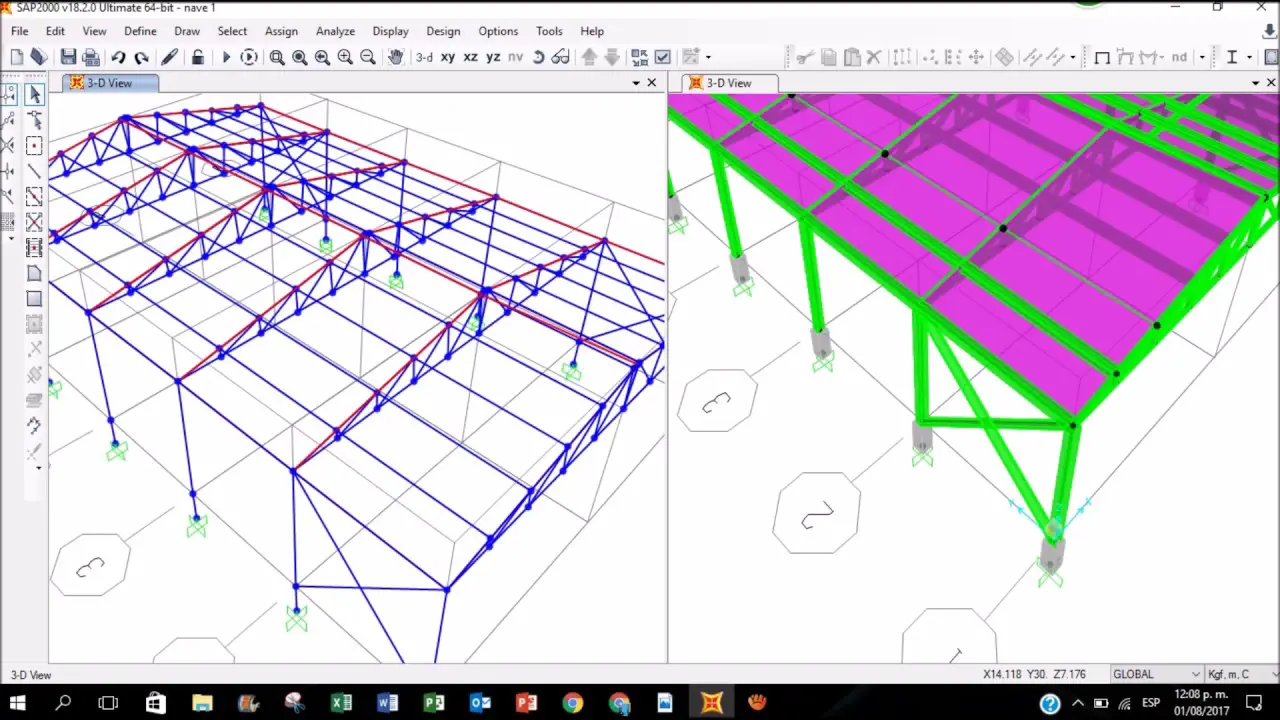Open the GLOBAL coordinate system dropdown
Image resolution: width=1280 pixels, height=720 pixels.
[x=1155, y=674]
